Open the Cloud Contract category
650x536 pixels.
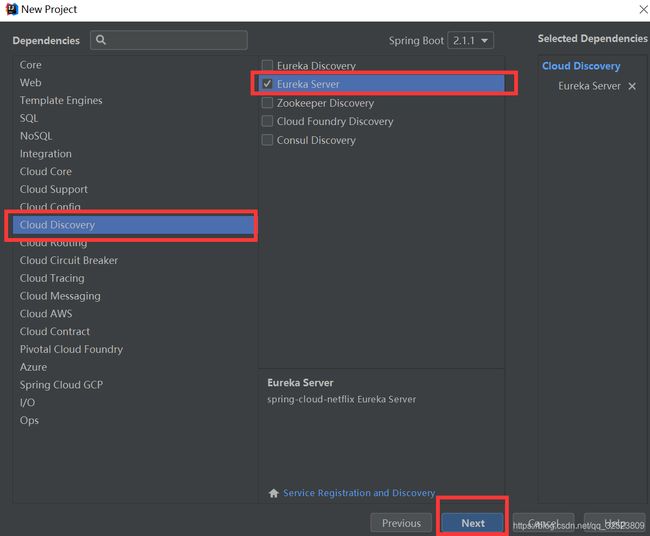55,332
